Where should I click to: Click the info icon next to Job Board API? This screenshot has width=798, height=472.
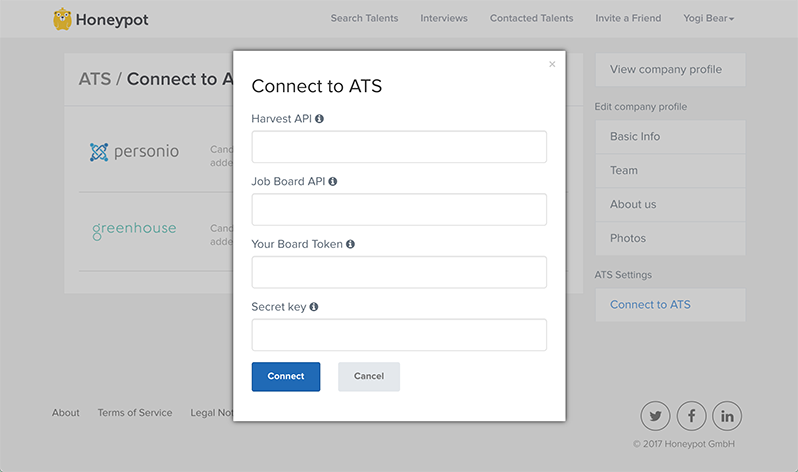(333, 182)
